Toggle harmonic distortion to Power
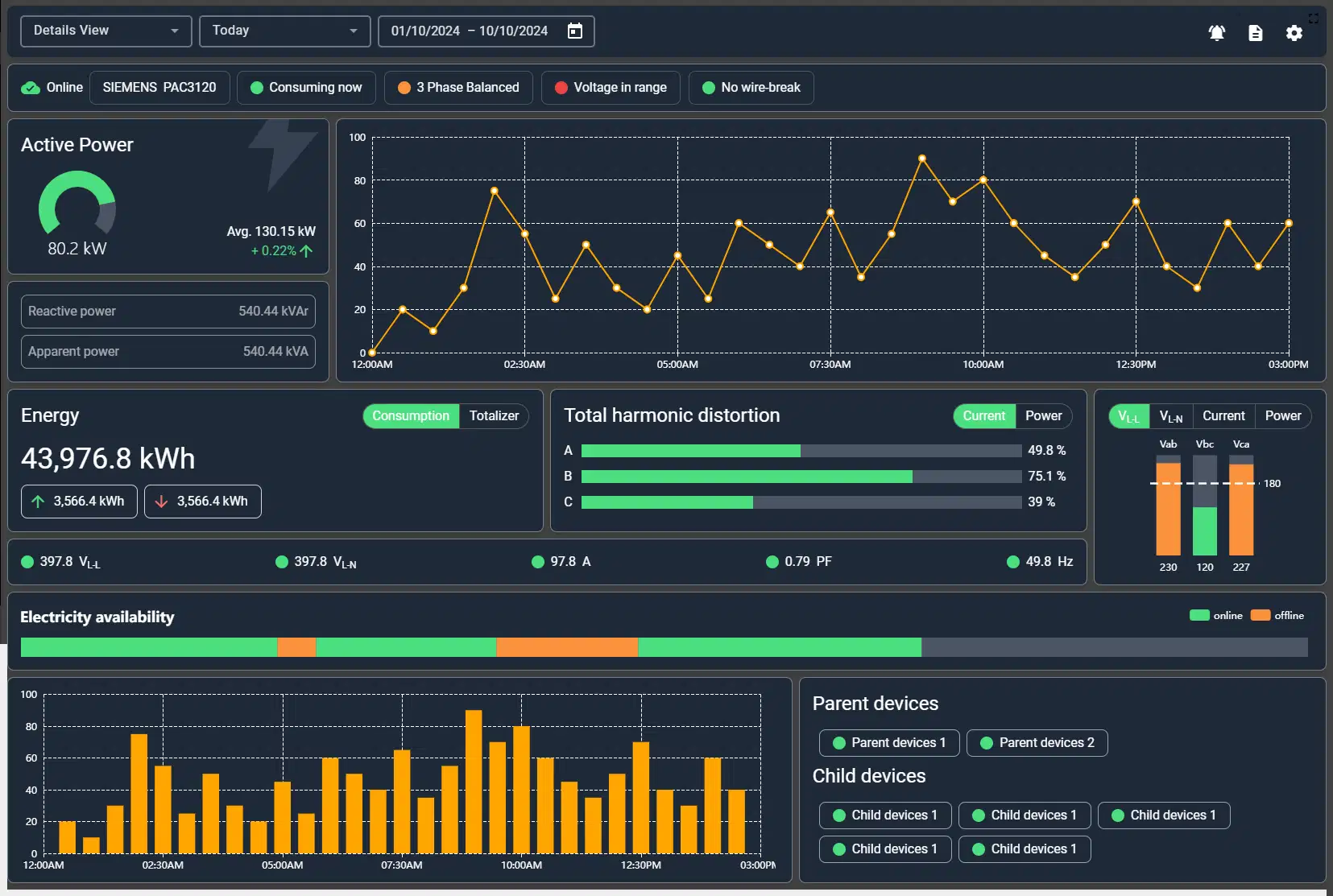 tap(1043, 416)
